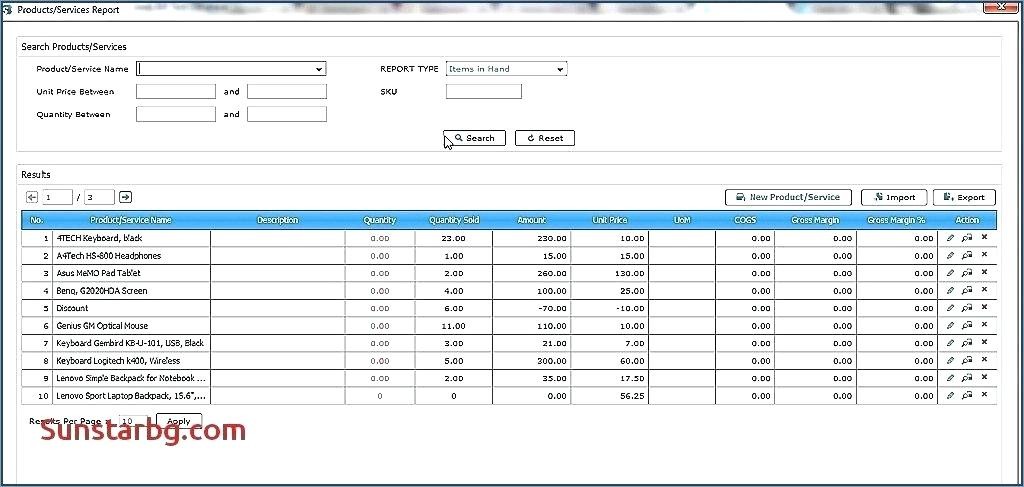Click the SKU input field

(x=484, y=92)
